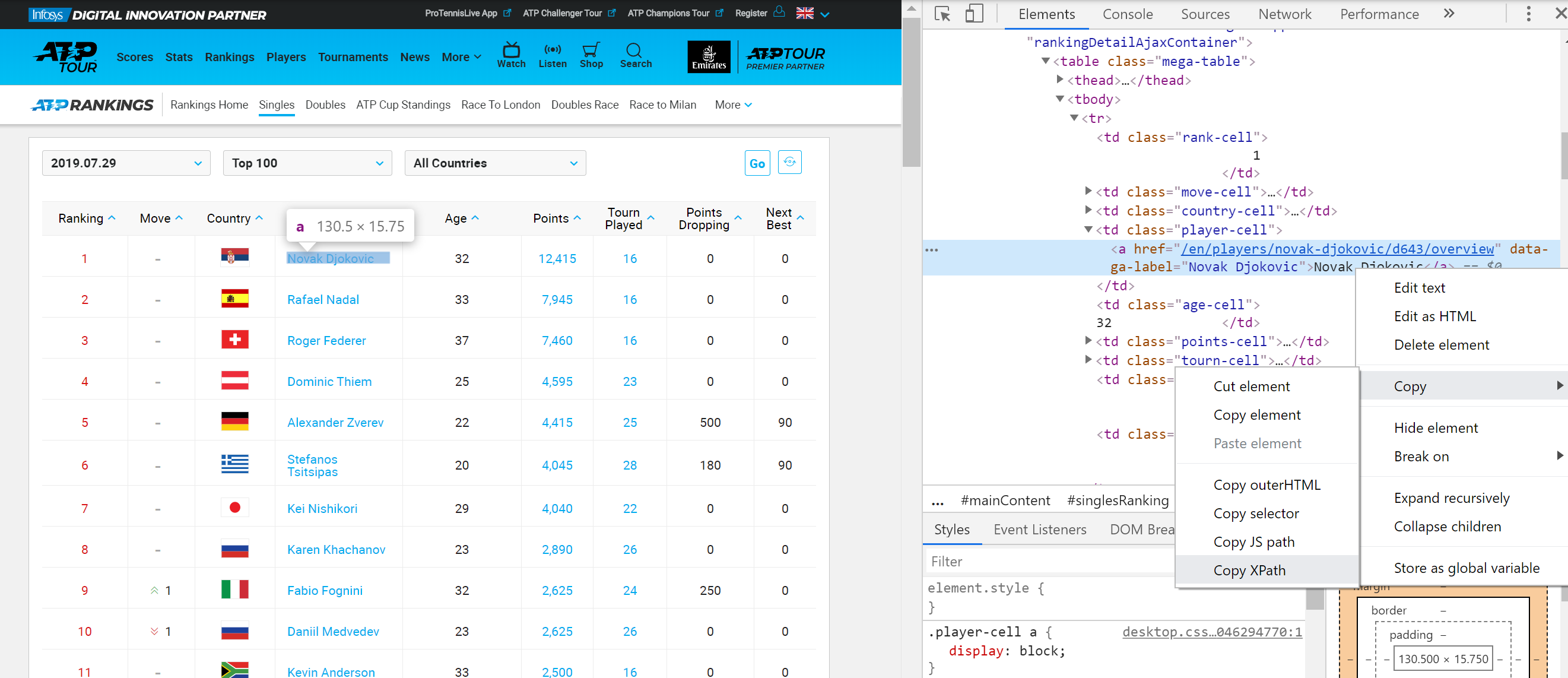
Task: Switch to the Console tab
Action: tap(1127, 14)
